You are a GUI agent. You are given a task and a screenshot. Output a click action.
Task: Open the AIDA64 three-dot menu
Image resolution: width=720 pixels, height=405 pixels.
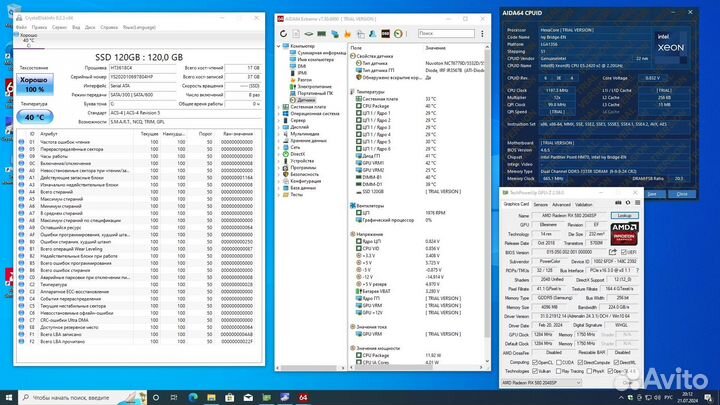pos(482,34)
